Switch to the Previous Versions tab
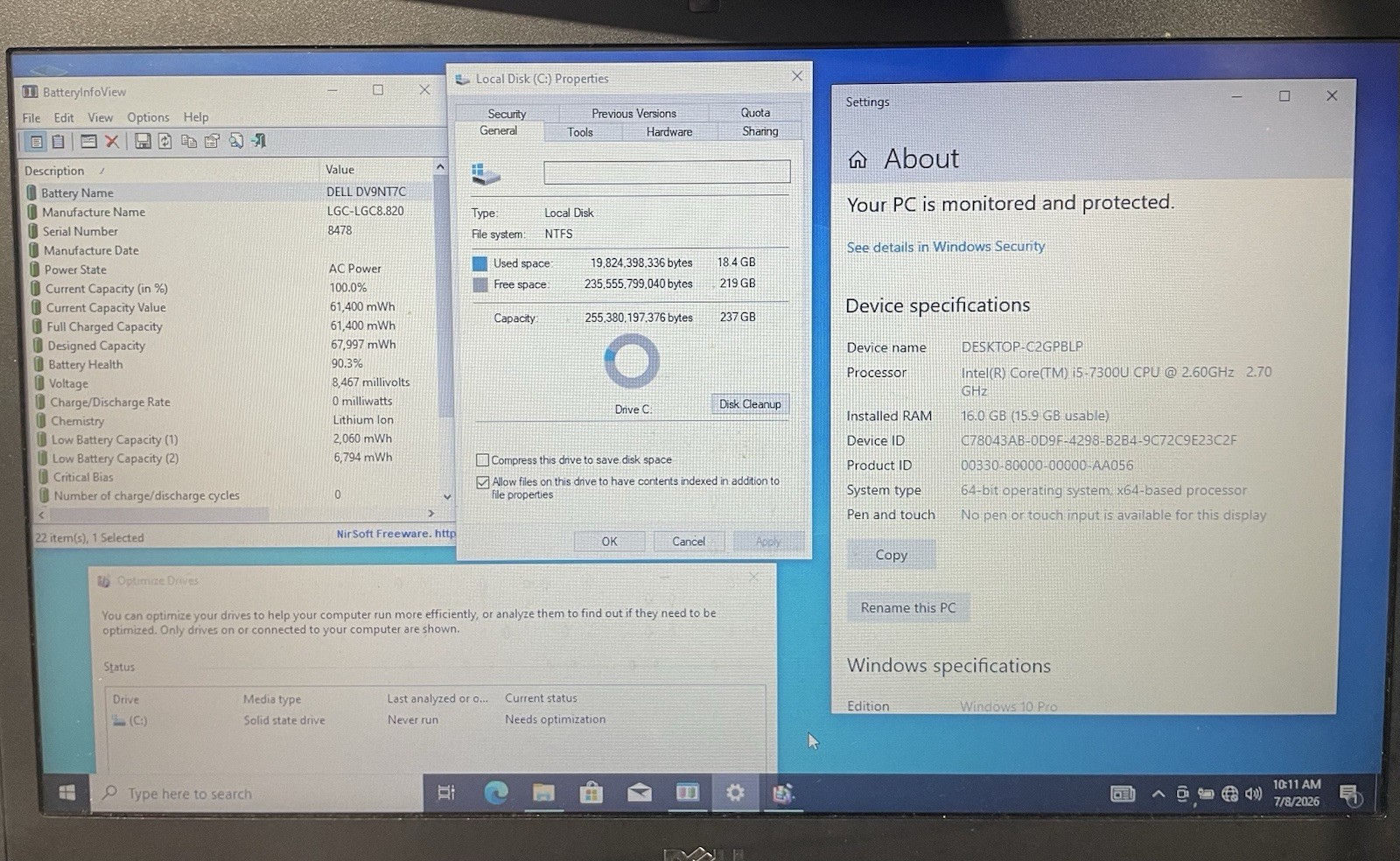1400x861 pixels. (x=633, y=114)
